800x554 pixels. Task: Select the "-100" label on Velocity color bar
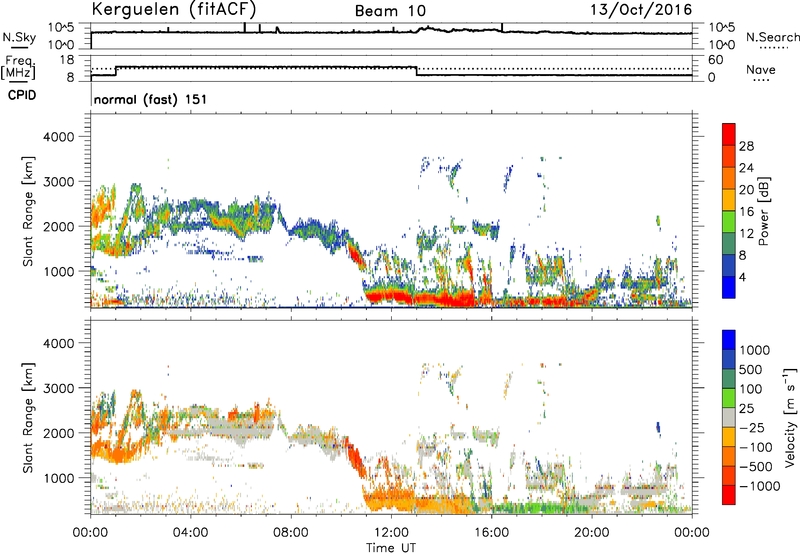pyautogui.click(x=756, y=447)
